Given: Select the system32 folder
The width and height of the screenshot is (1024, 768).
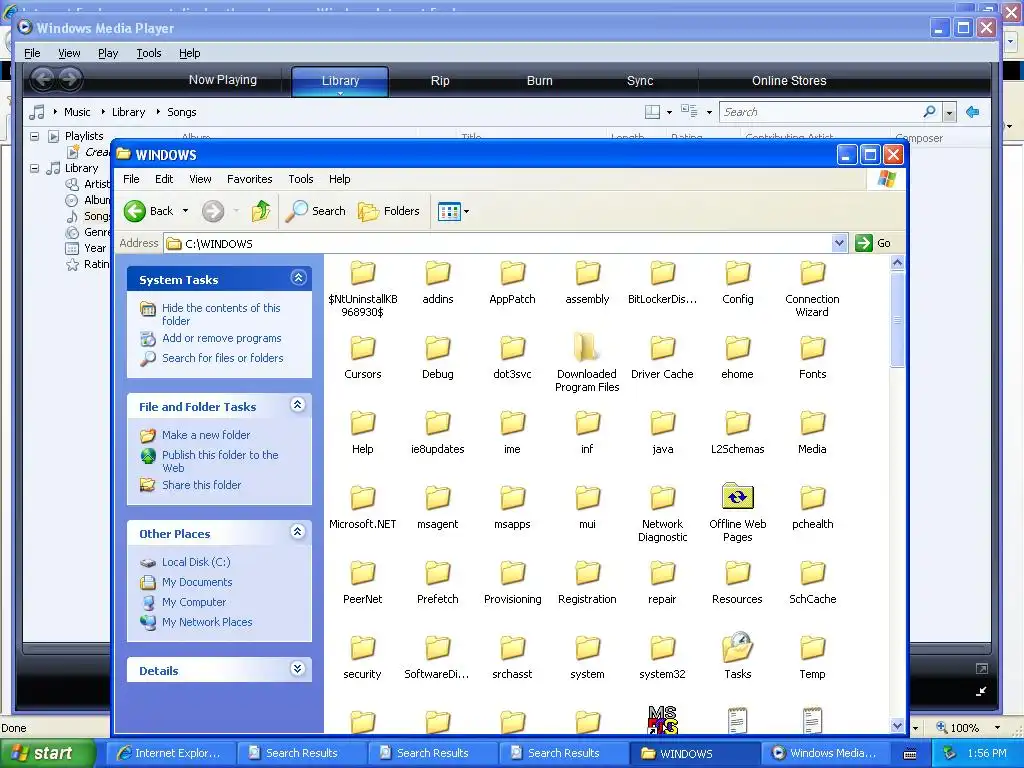Looking at the screenshot, I should (662, 658).
